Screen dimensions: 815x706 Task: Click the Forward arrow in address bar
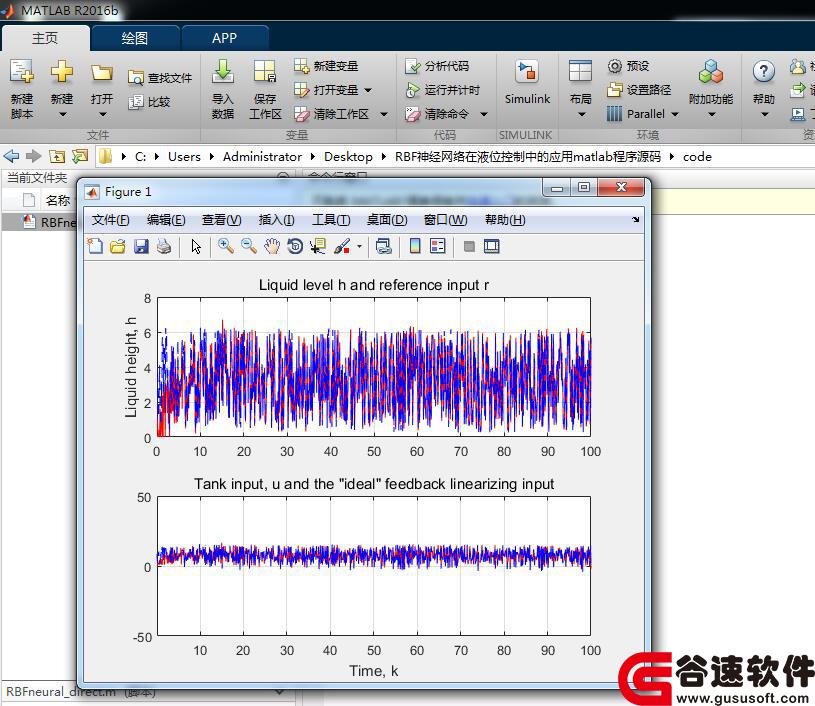pyautogui.click(x=34, y=156)
